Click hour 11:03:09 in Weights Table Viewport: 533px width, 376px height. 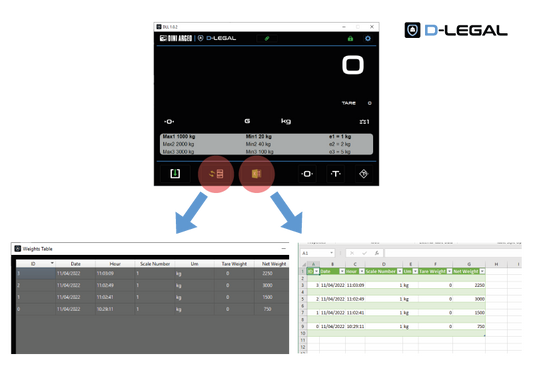(105, 273)
